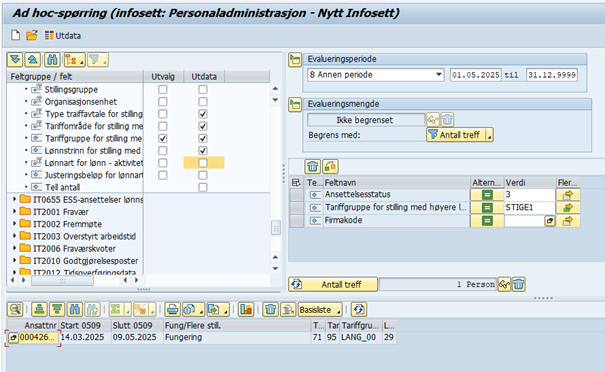
Task: Find in results with the binoculars icon
Action: pos(74,309)
